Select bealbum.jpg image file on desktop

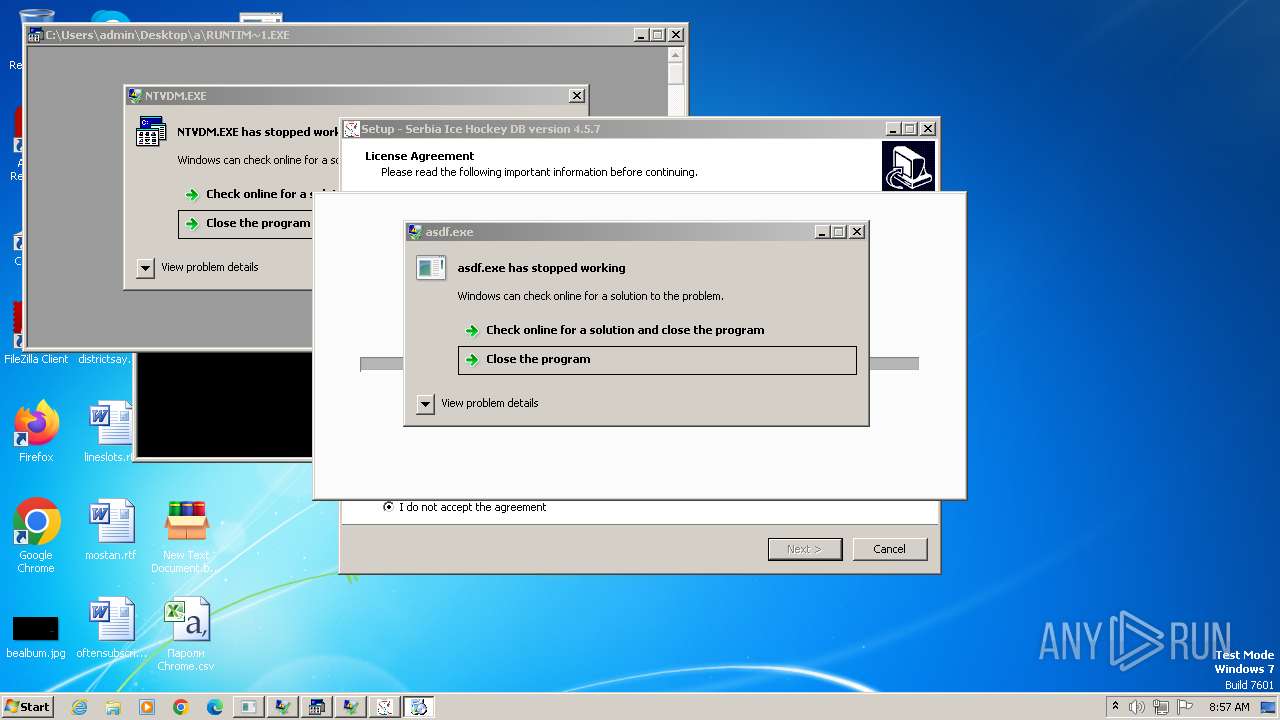point(36,635)
